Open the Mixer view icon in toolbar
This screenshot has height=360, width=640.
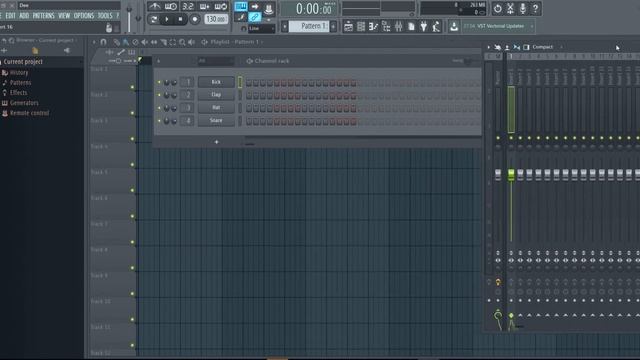point(399,27)
